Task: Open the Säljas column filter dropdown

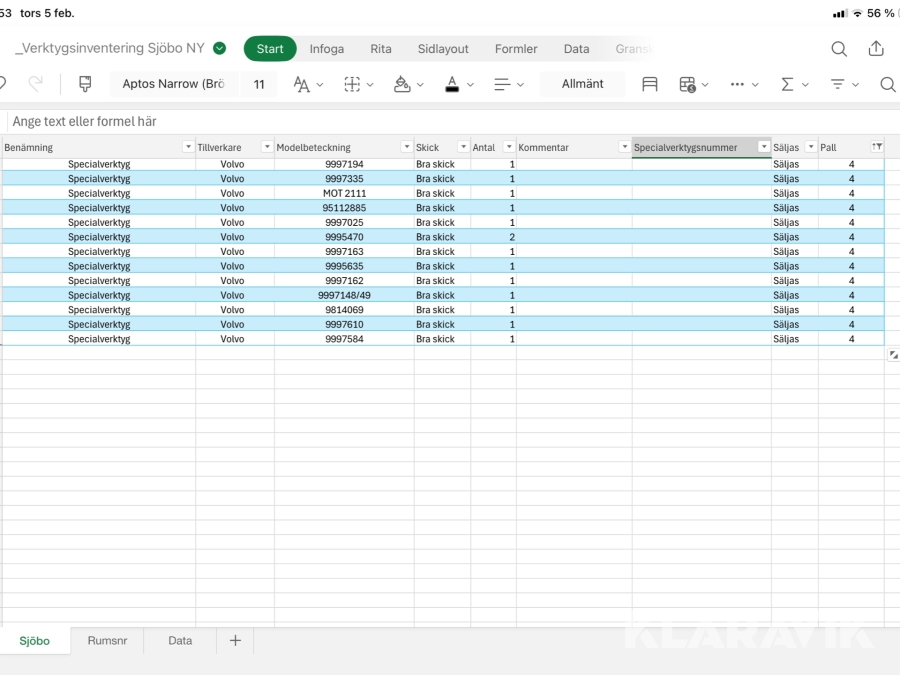Action: (810, 147)
